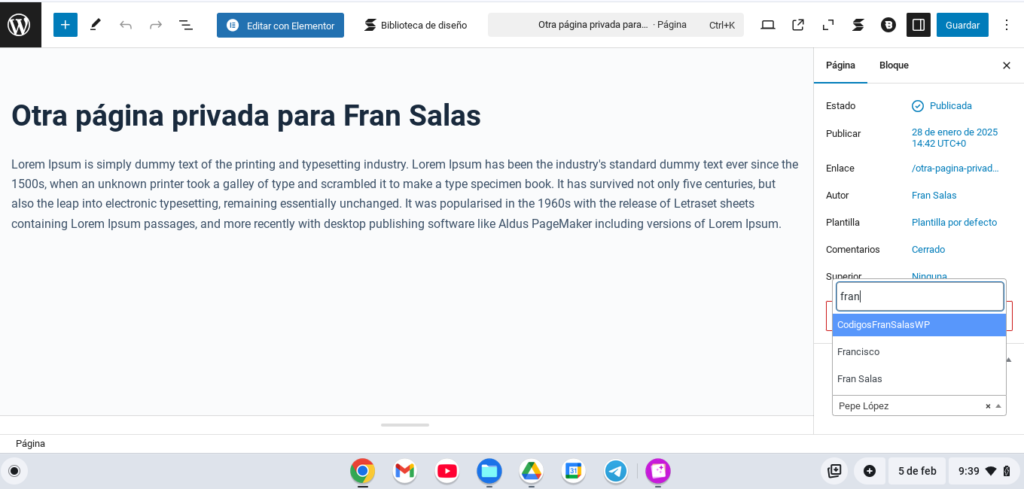
Task: Toggle fullscreen expand arrows icon
Action: pos(828,25)
